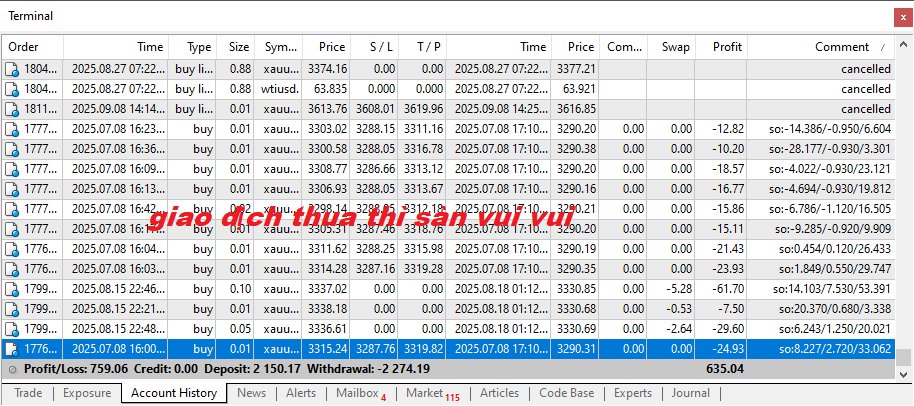Select the 0.10 size cell
Viewport: 914px width, 406px height.
pos(235,290)
